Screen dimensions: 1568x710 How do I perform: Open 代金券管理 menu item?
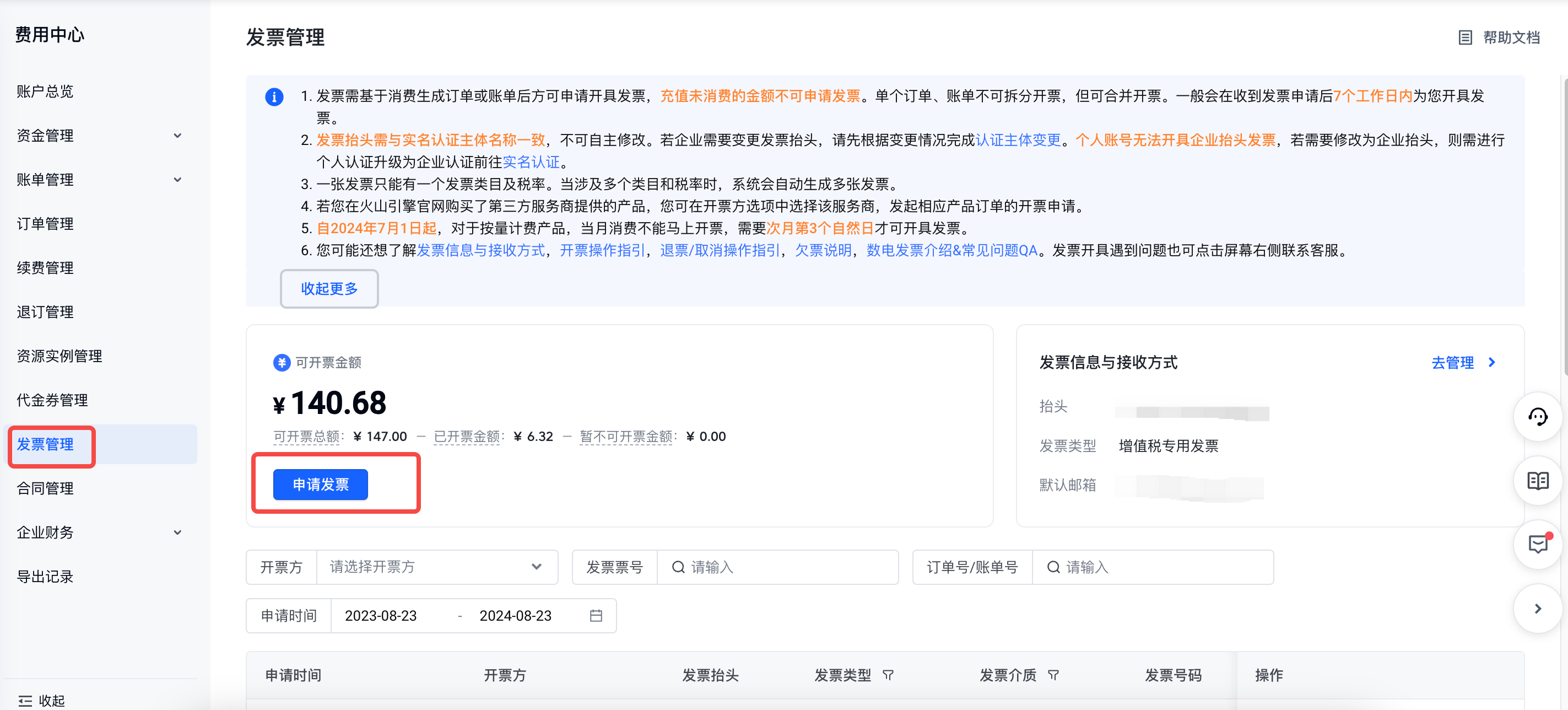coord(52,400)
